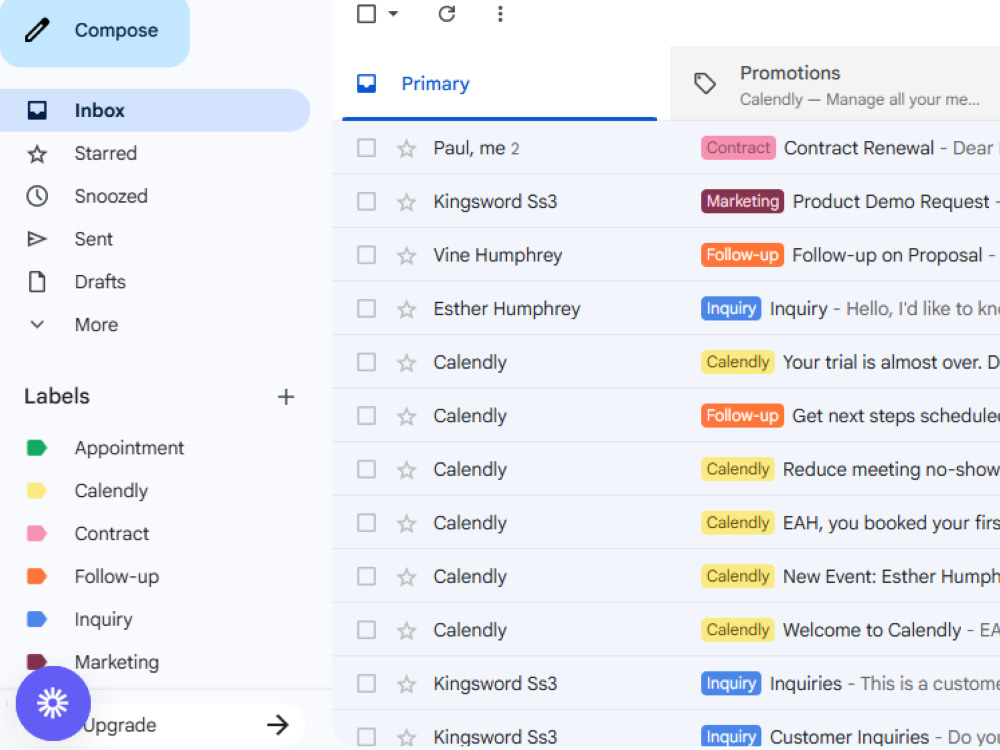
Task: Select the 'EAH, you booked' email checkbox
Action: [x=366, y=523]
